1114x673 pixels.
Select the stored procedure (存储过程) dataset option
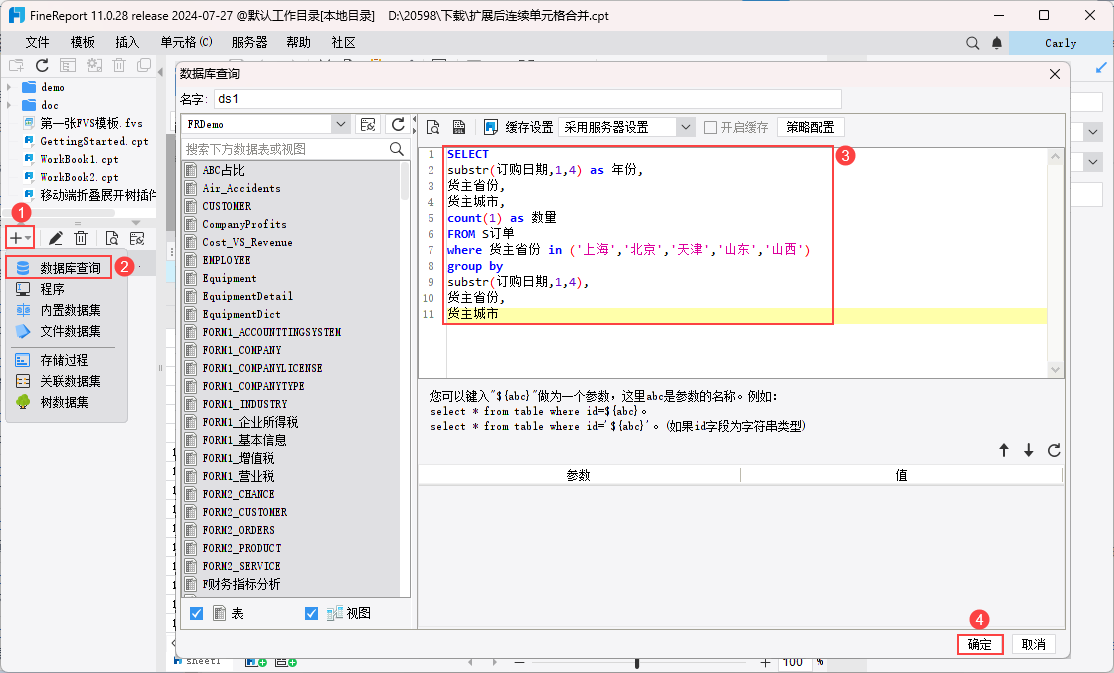[65, 360]
